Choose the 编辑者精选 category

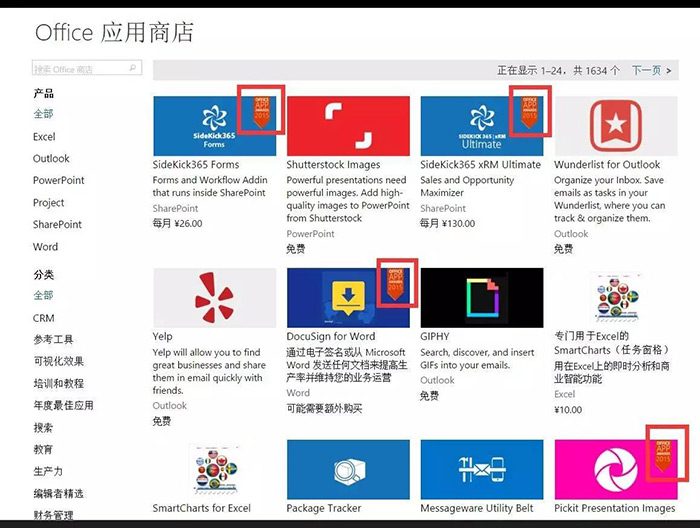click(58, 494)
